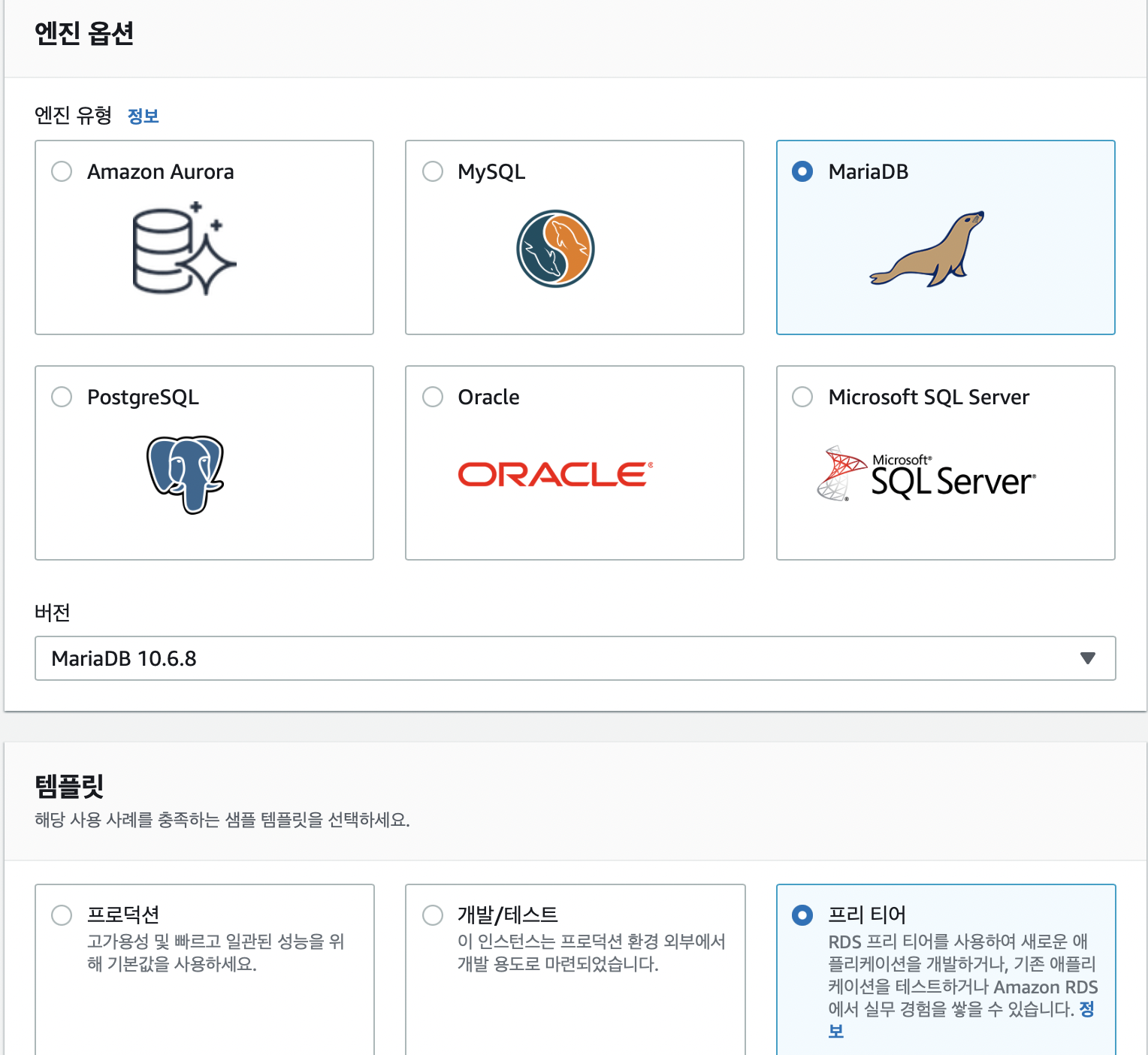Click the 버전 field label
The width and height of the screenshot is (1148, 1055).
[53, 612]
